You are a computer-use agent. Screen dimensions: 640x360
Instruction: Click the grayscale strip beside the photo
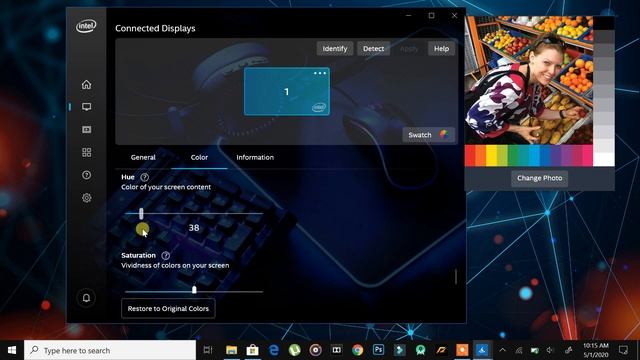pos(604,91)
